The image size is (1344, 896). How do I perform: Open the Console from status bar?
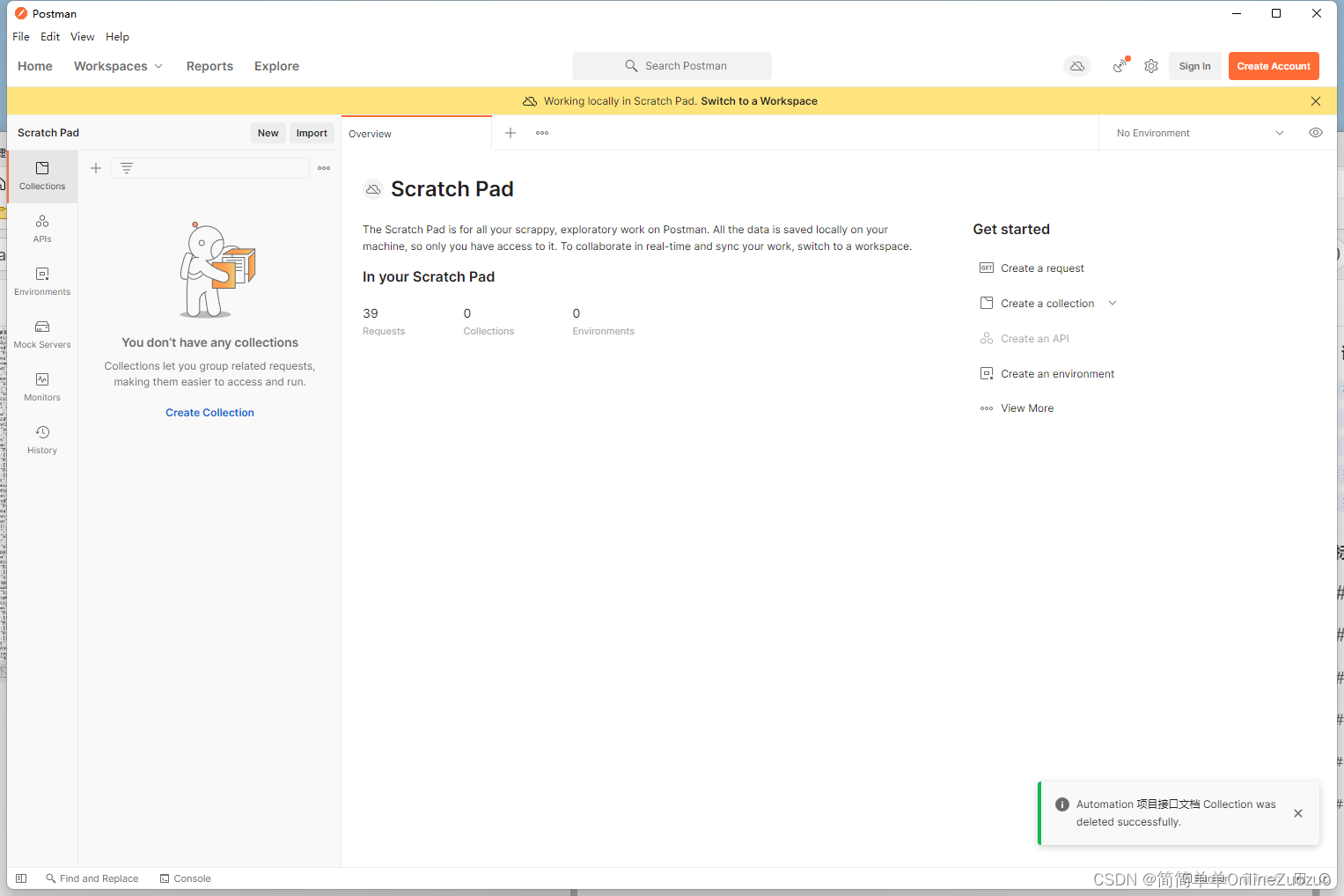click(186, 878)
